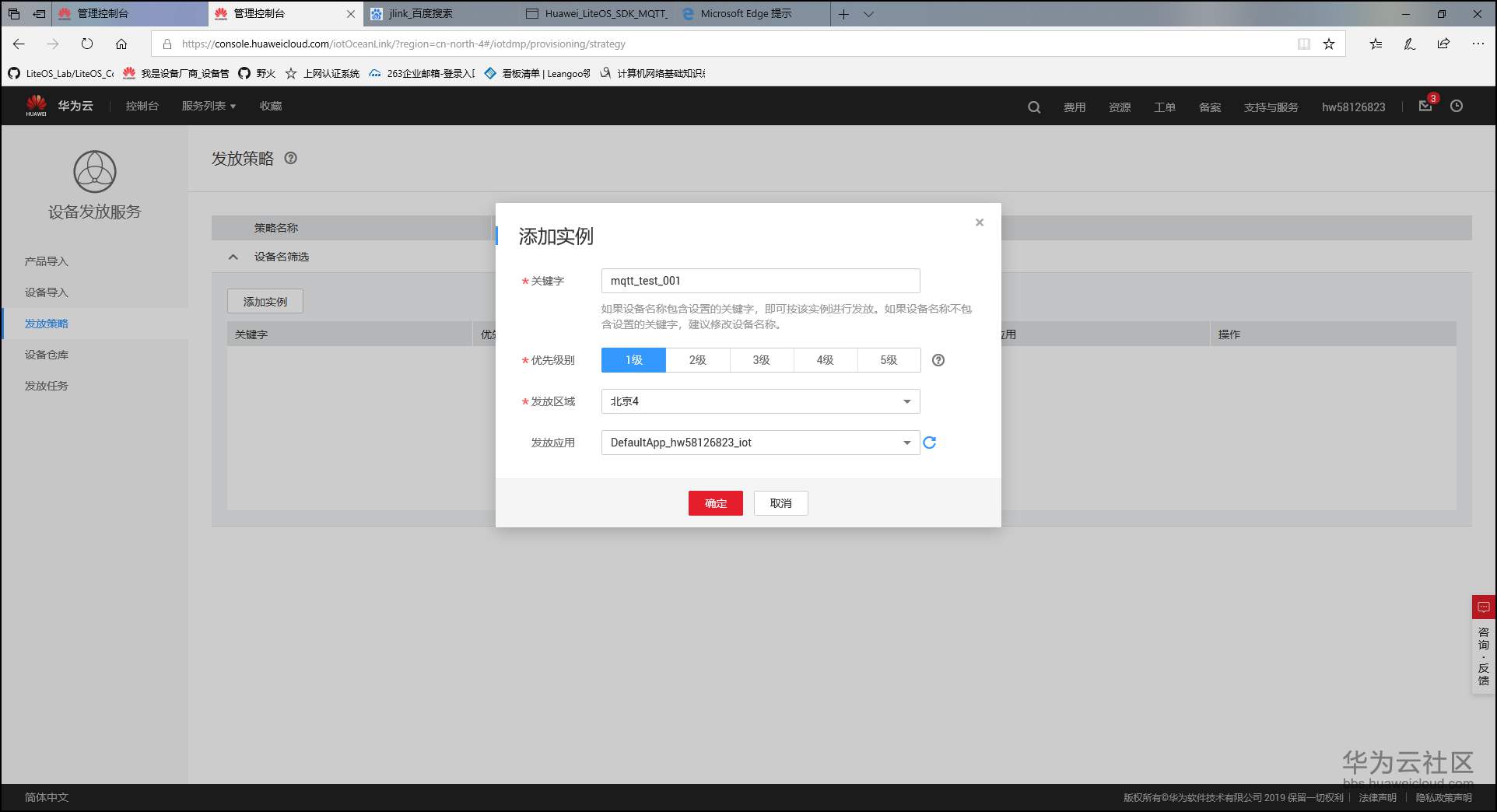Open 发放任务 in the sidebar

click(47, 386)
